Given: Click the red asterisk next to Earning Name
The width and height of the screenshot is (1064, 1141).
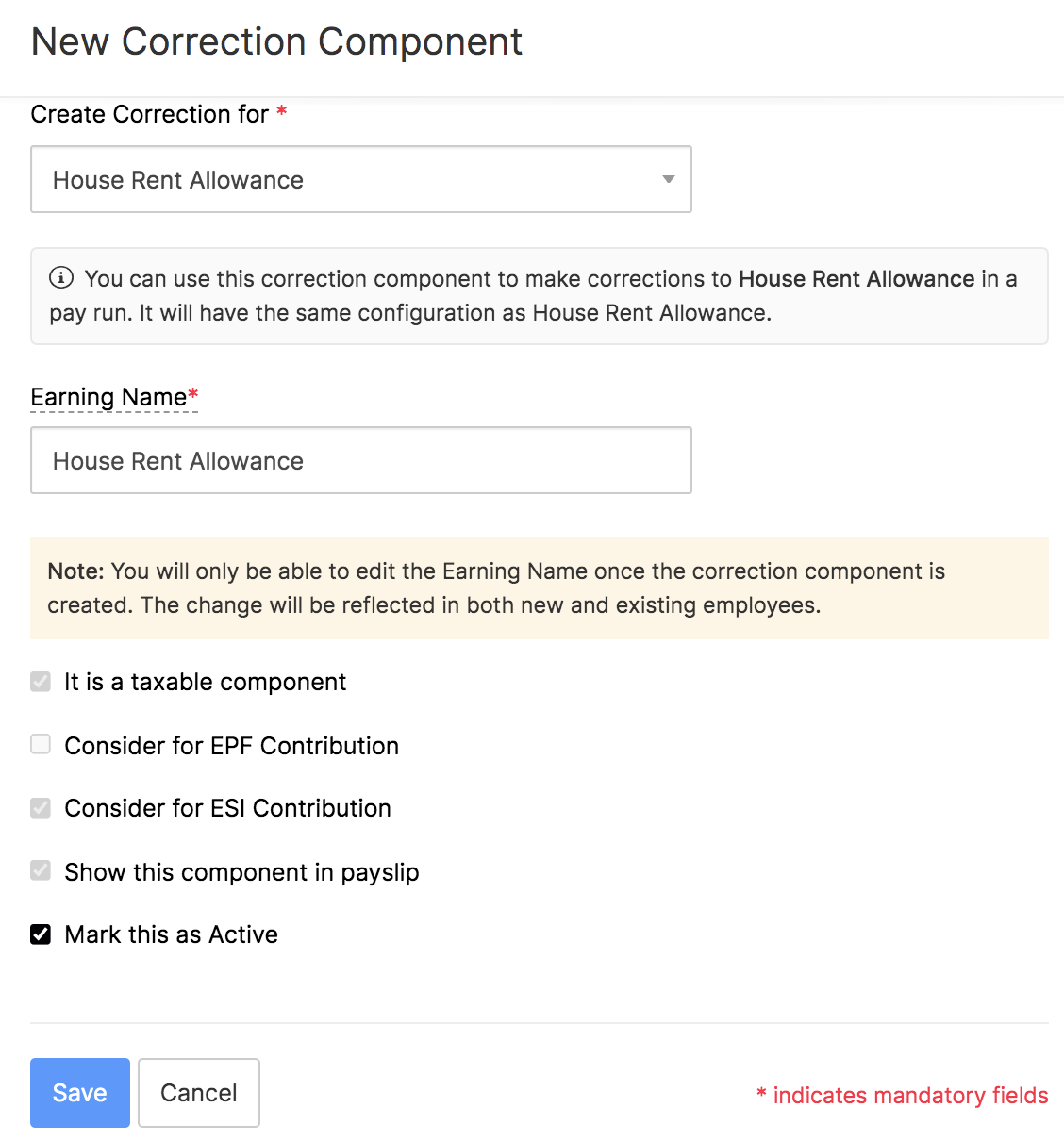Looking at the screenshot, I should coord(191,394).
